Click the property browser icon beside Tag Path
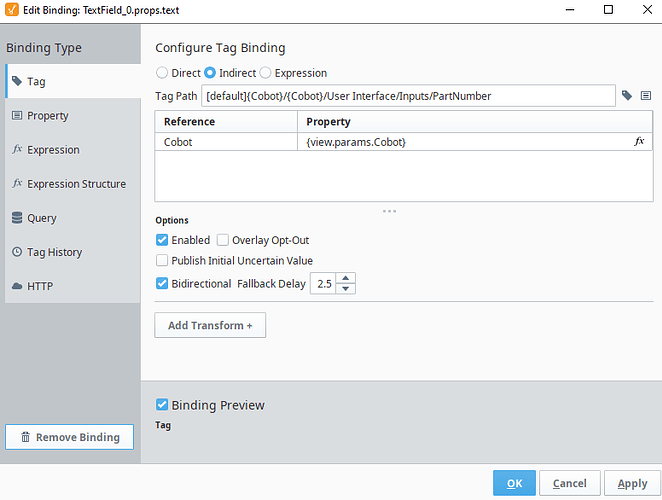662x500 pixels. coord(646,96)
